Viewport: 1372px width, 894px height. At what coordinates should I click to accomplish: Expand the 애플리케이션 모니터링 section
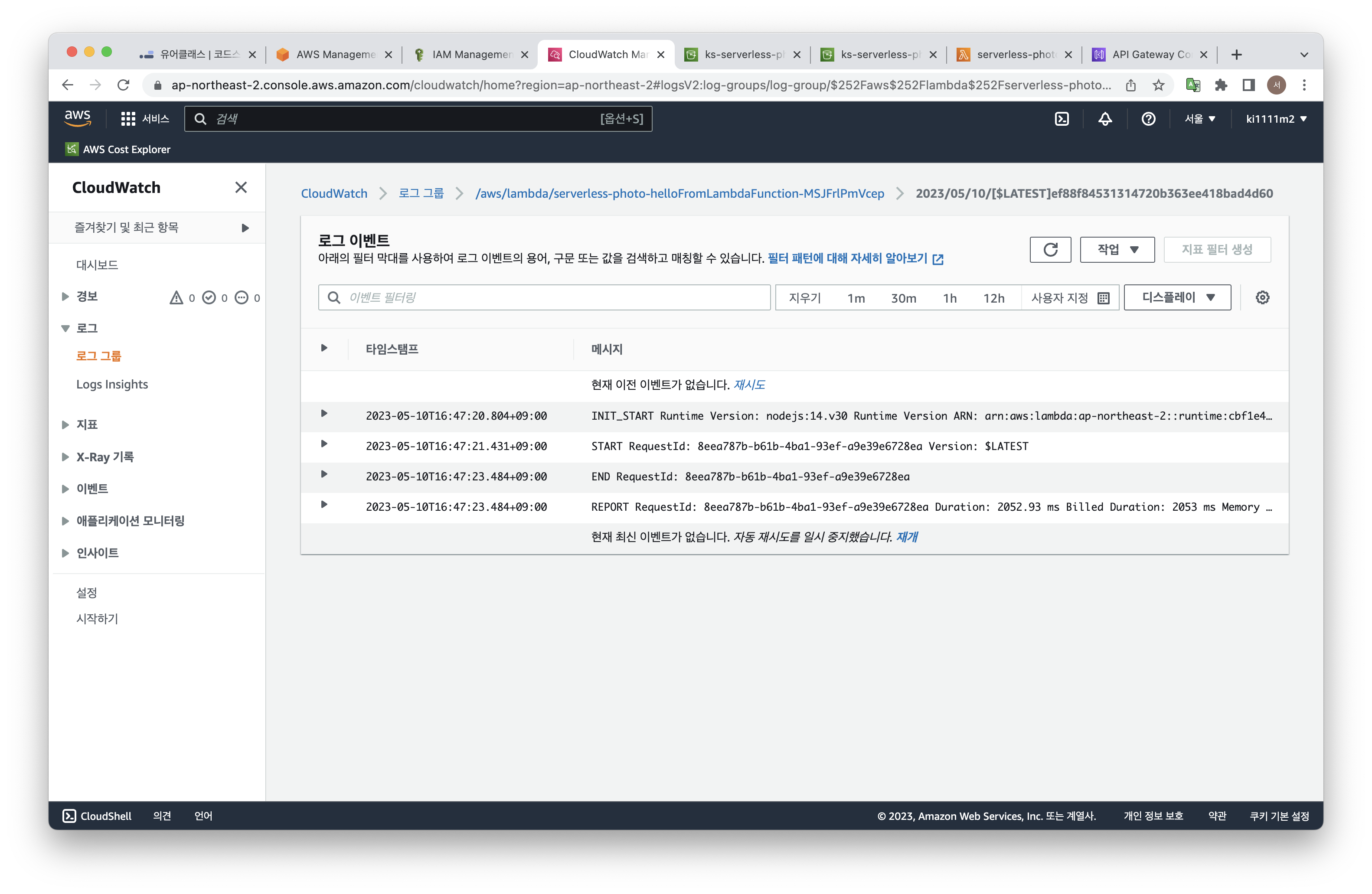click(65, 521)
